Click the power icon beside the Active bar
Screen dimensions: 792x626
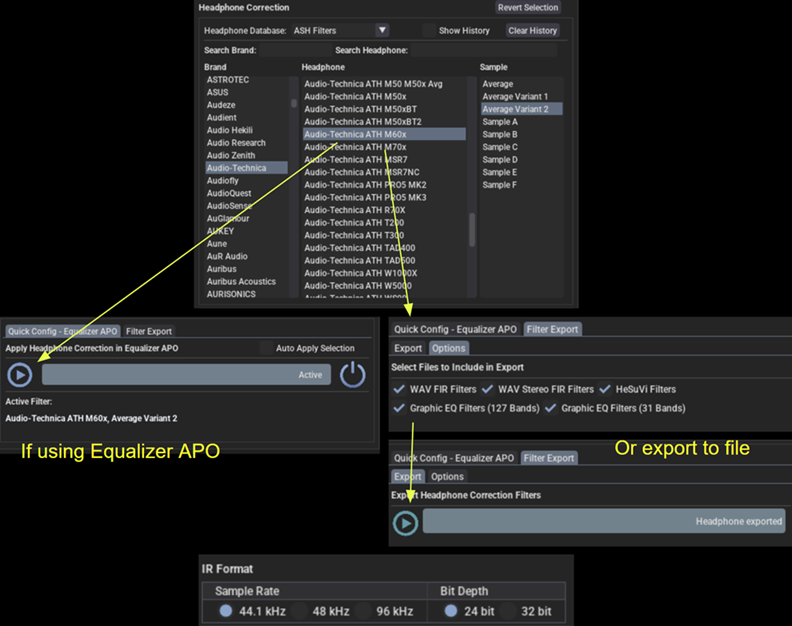(x=353, y=375)
